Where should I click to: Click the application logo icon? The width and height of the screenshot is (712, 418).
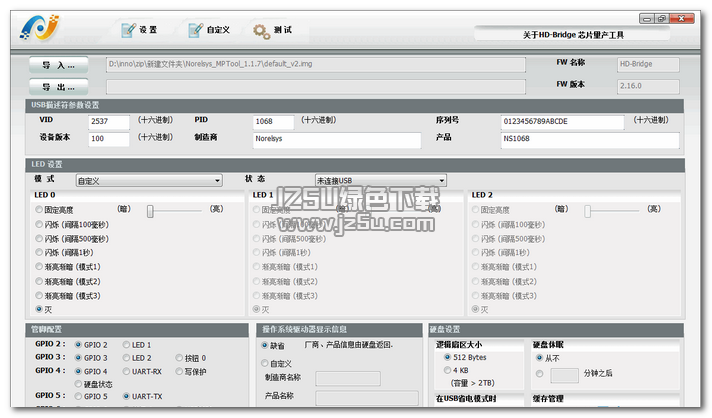40,28
